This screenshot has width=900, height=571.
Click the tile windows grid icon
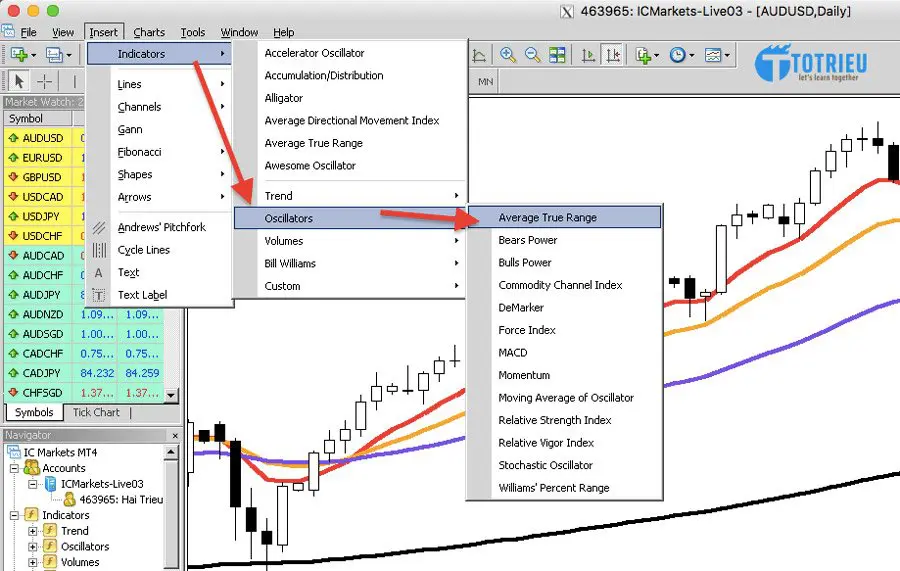(557, 55)
